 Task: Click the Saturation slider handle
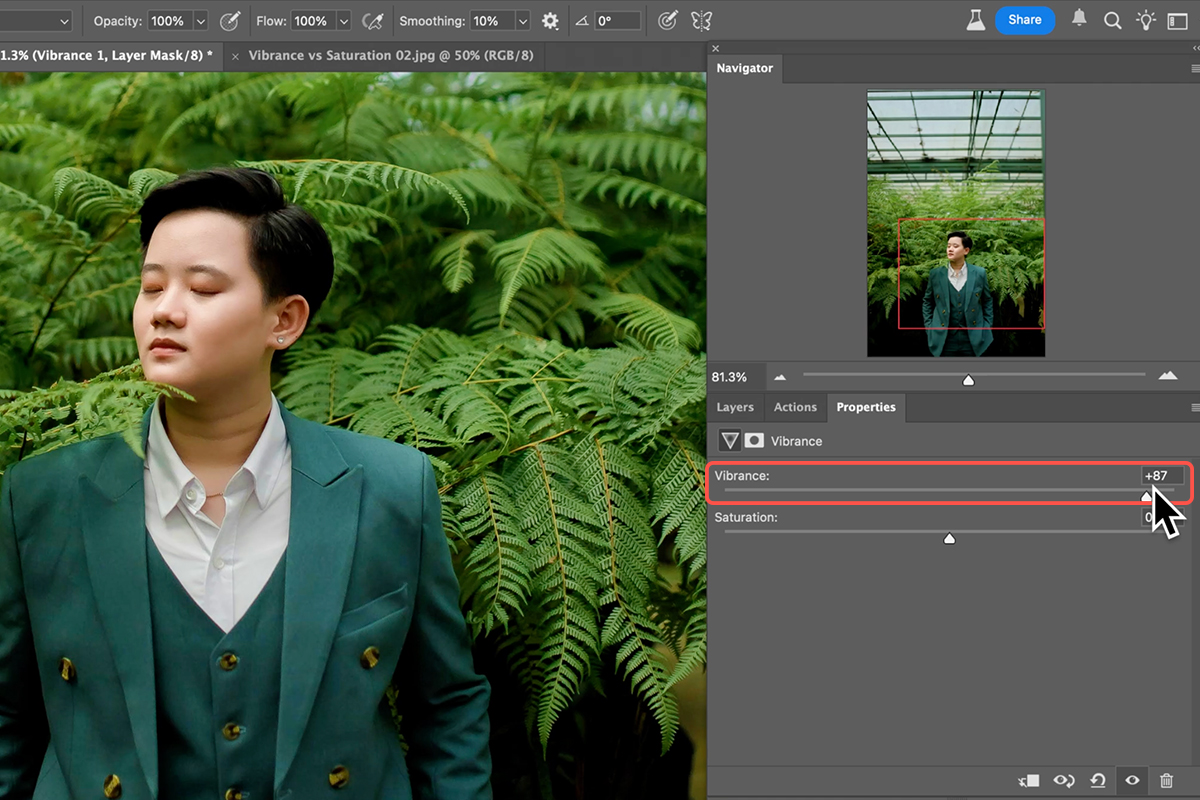click(x=949, y=539)
